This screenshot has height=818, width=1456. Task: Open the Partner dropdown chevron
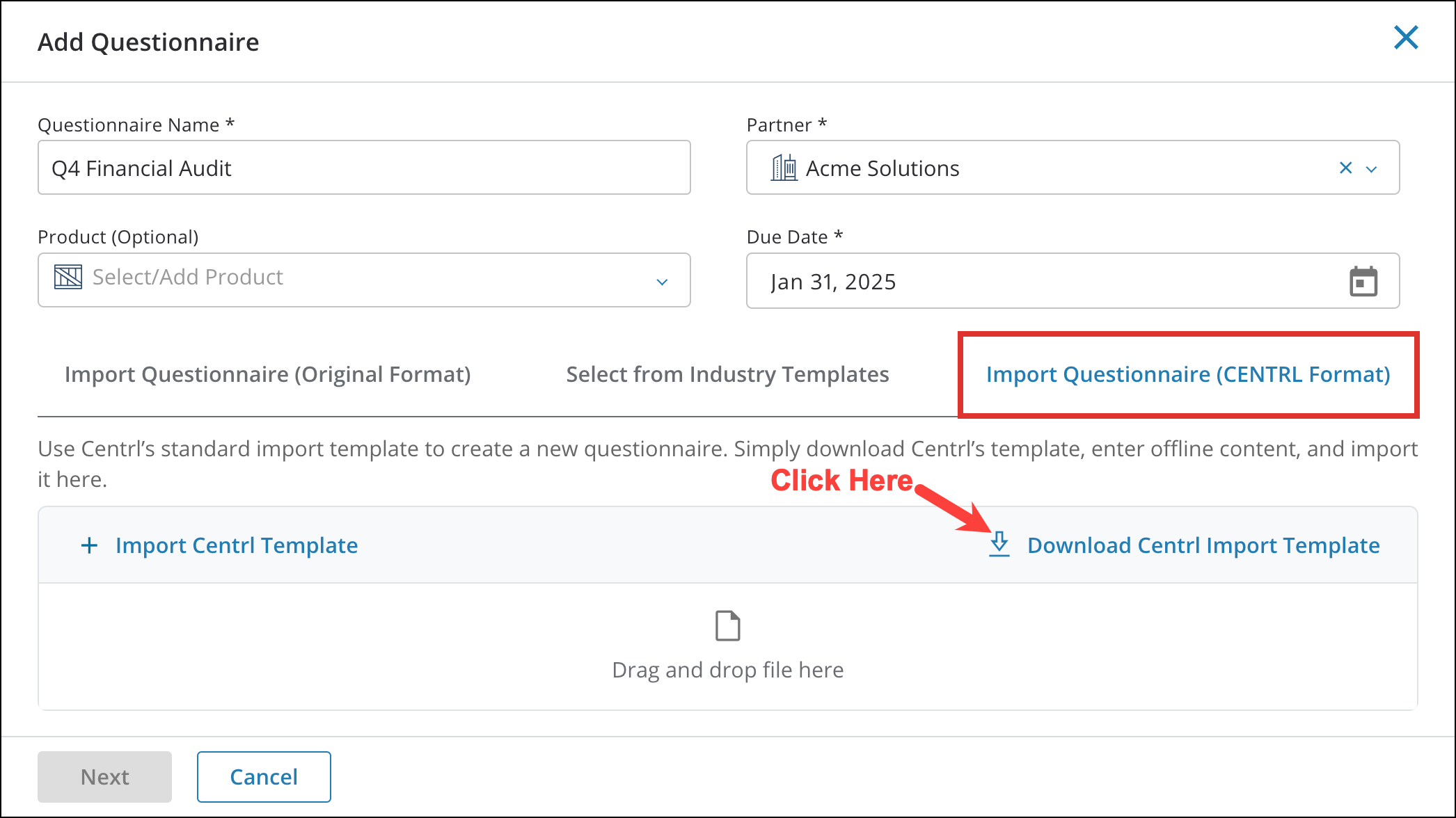click(1372, 168)
